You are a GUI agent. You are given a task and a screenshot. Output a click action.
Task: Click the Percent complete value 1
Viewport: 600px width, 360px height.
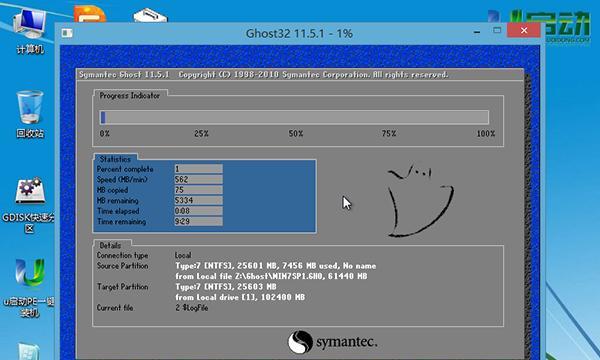tap(198, 169)
